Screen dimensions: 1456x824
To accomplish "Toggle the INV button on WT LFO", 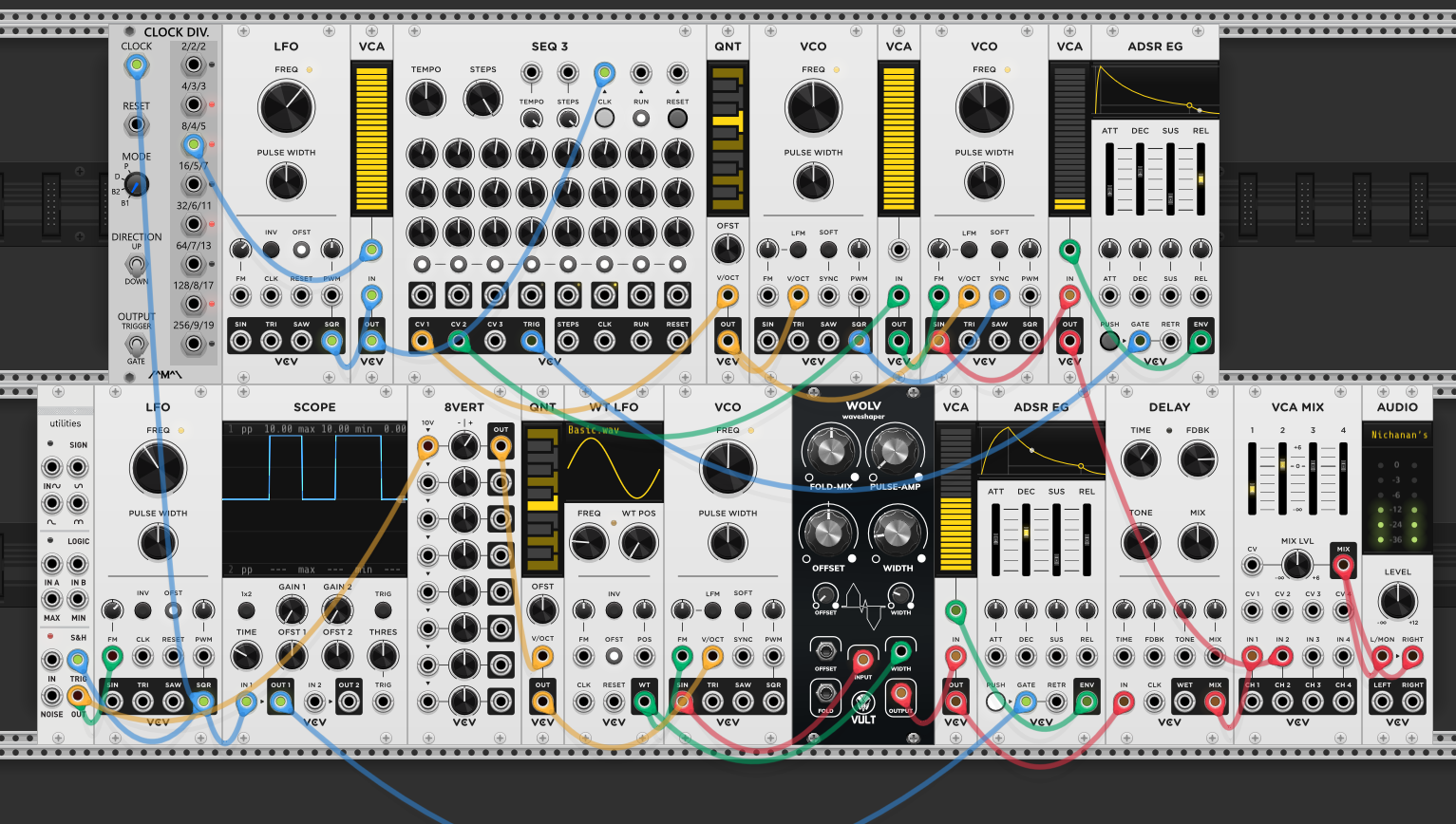I will (x=615, y=610).
